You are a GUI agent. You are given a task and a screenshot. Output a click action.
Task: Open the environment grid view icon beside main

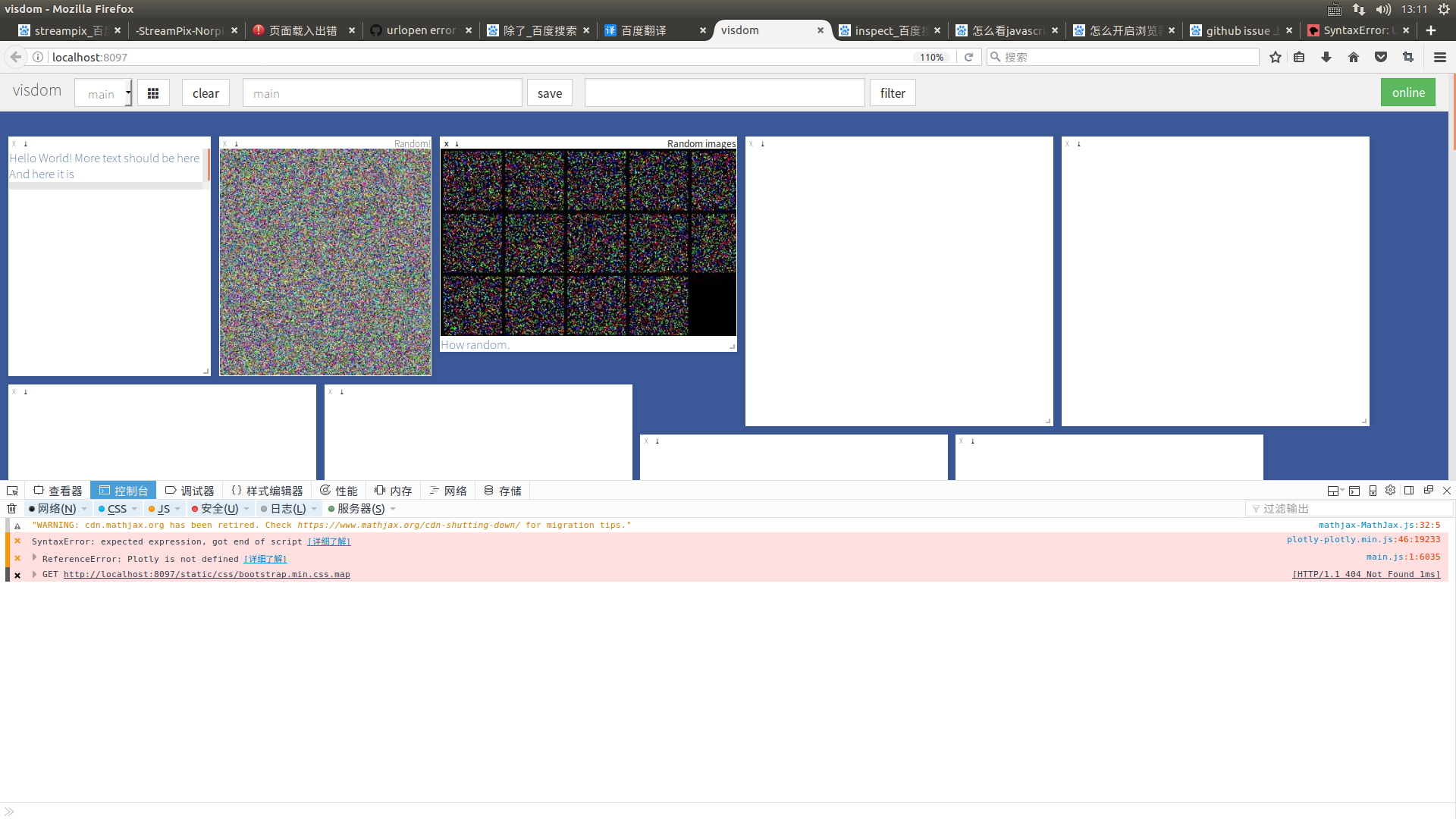(x=152, y=93)
